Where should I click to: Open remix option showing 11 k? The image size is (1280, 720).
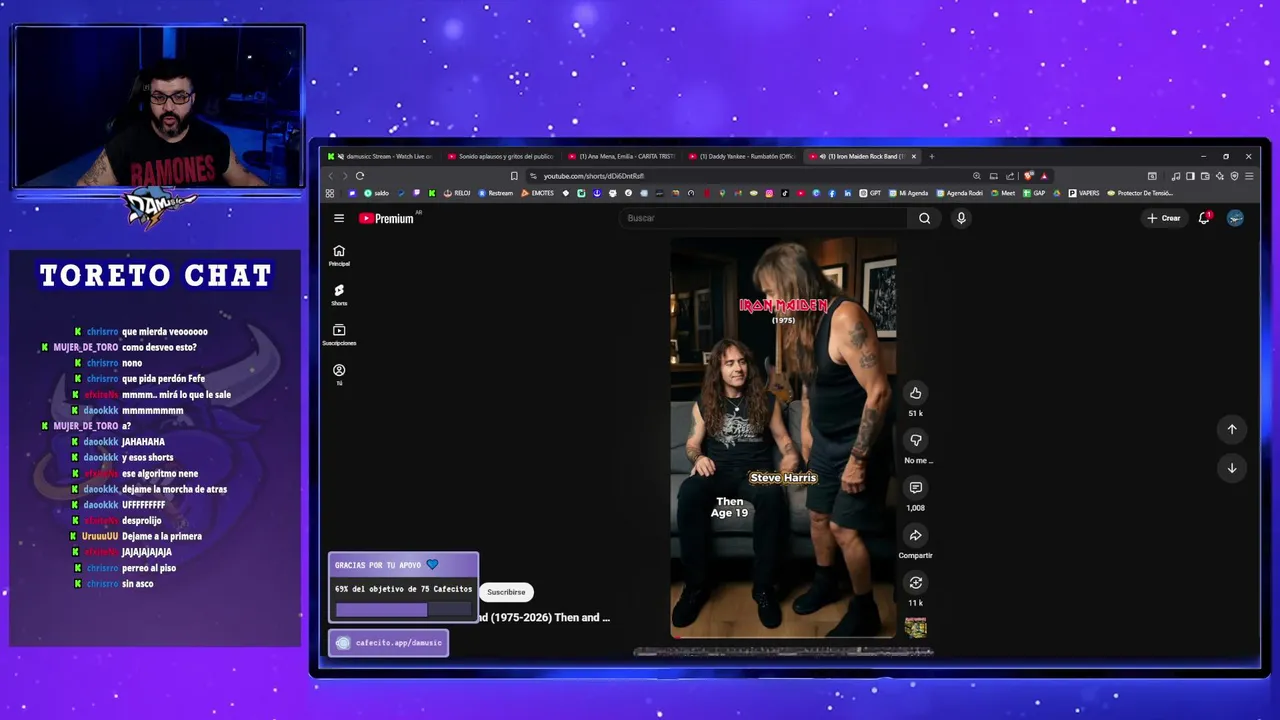[915, 582]
